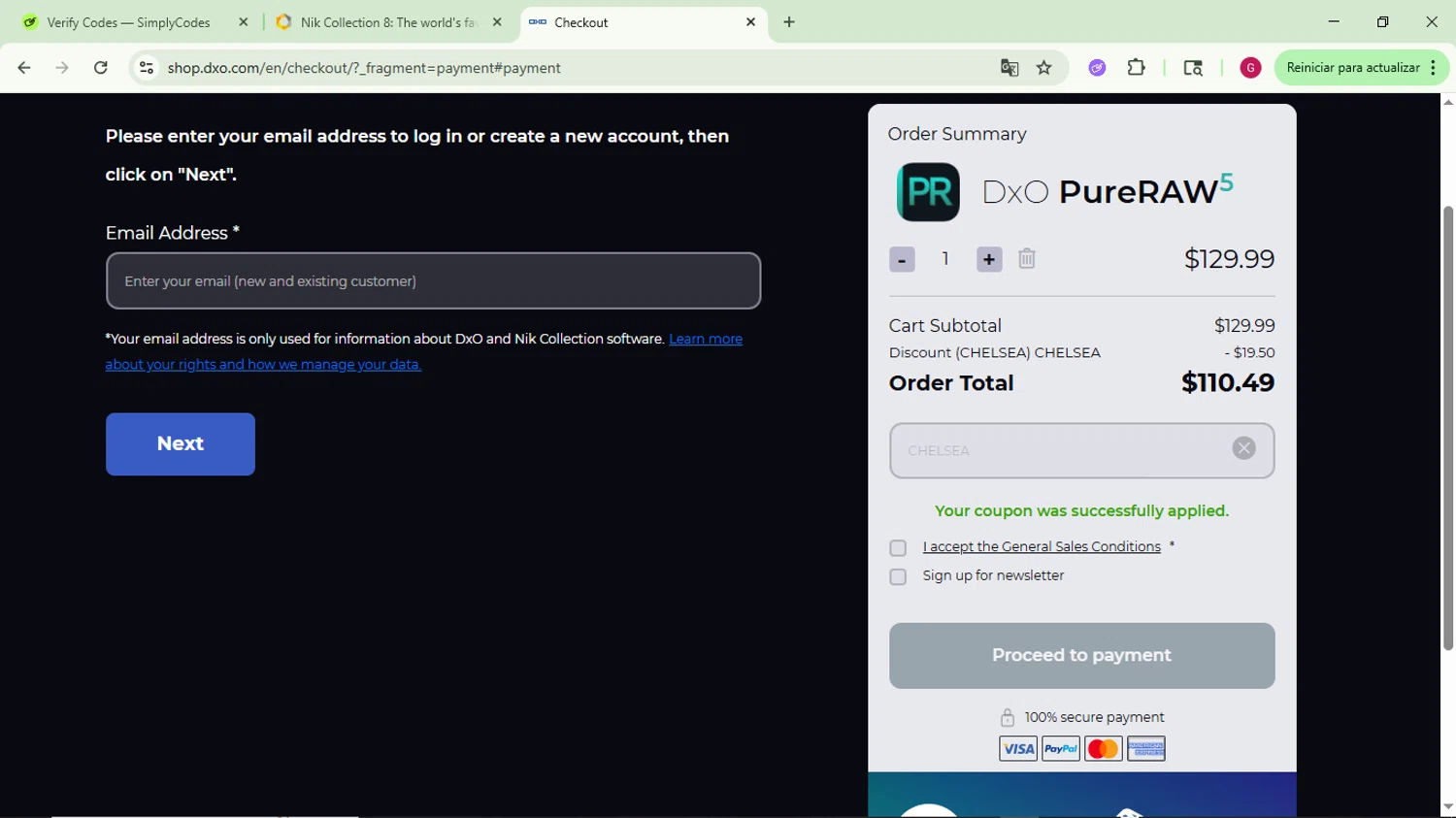Click the address bar URL
Image resolution: width=1456 pixels, height=818 pixels.
(x=364, y=68)
